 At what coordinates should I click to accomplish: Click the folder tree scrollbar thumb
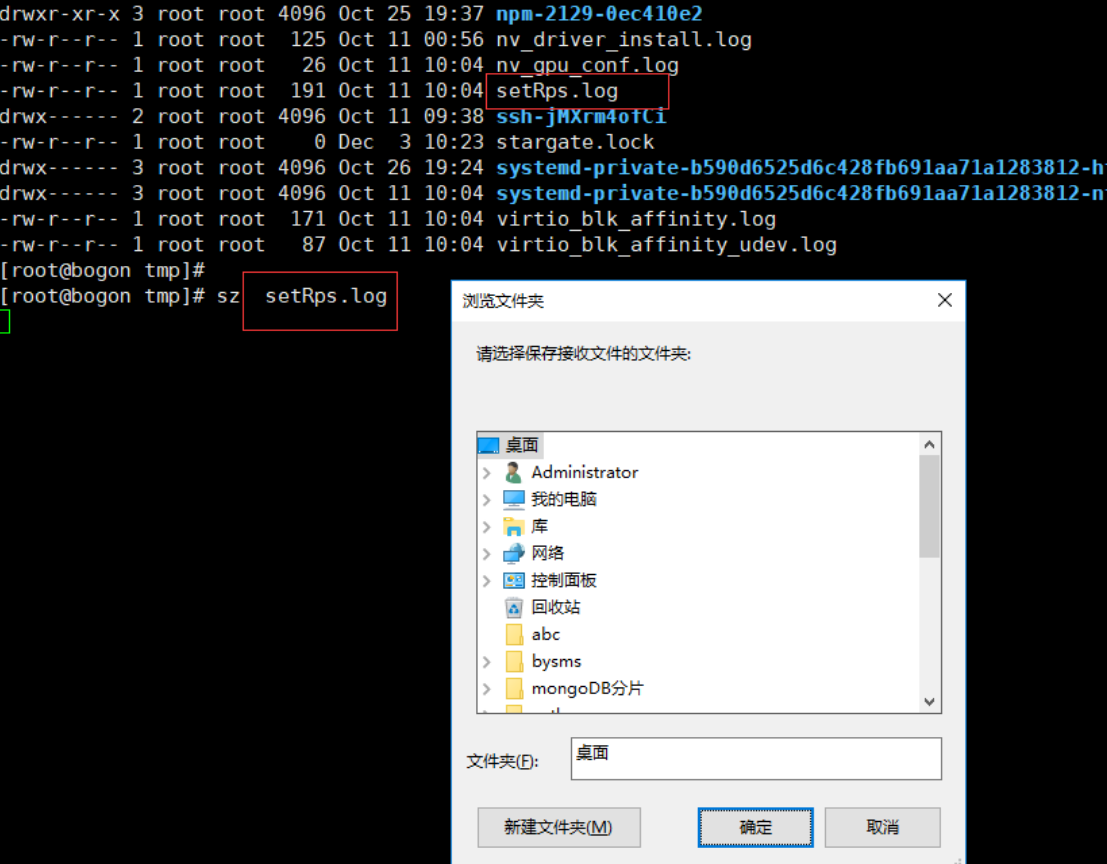pos(929,506)
